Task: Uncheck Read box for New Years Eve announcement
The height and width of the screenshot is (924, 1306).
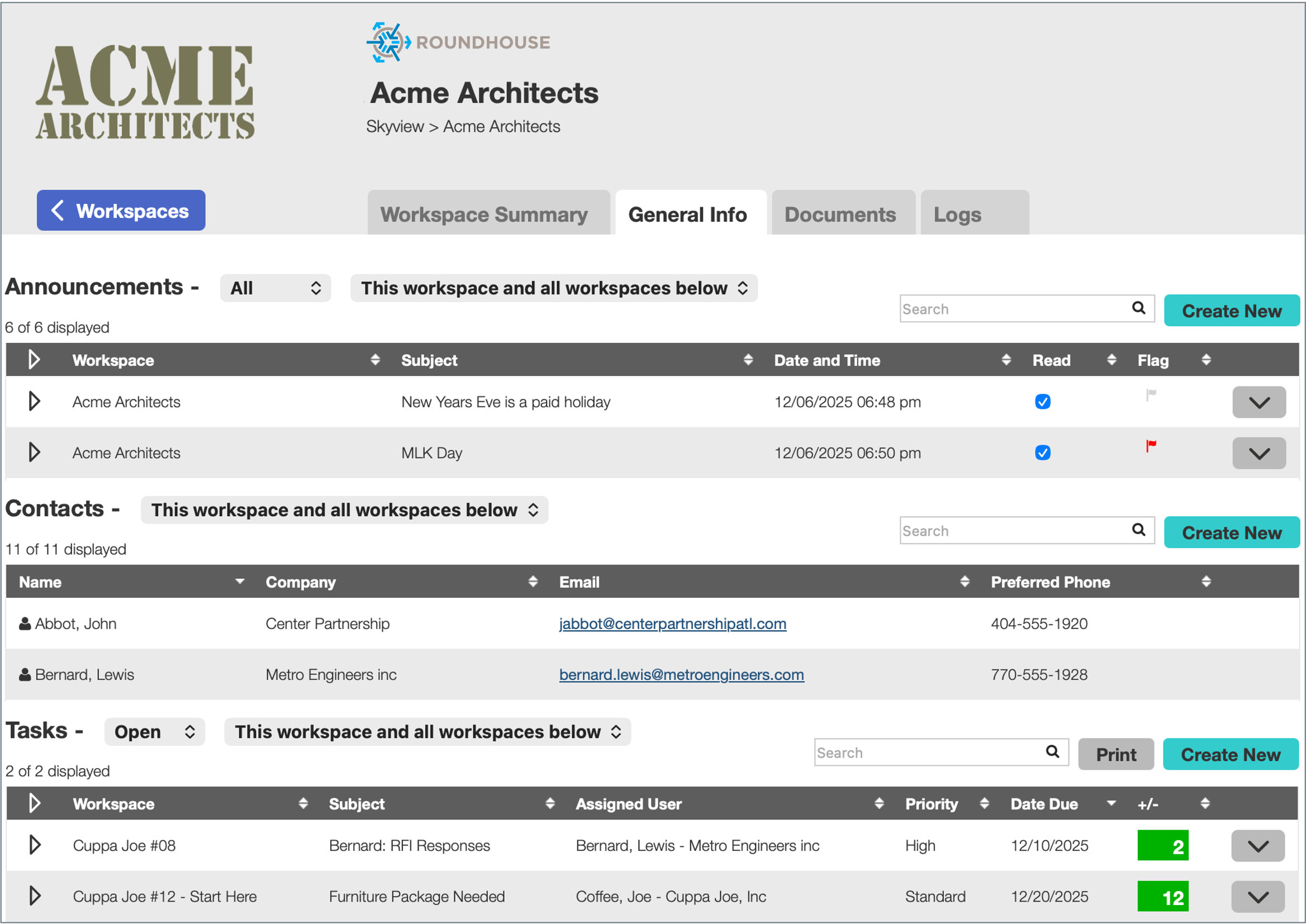Action: click(x=1042, y=402)
